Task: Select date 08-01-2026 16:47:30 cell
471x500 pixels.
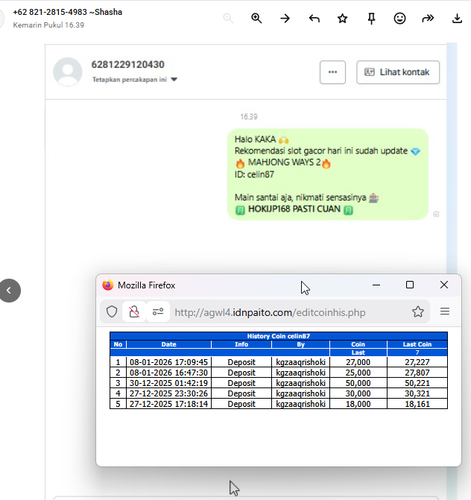Action: pos(169,373)
